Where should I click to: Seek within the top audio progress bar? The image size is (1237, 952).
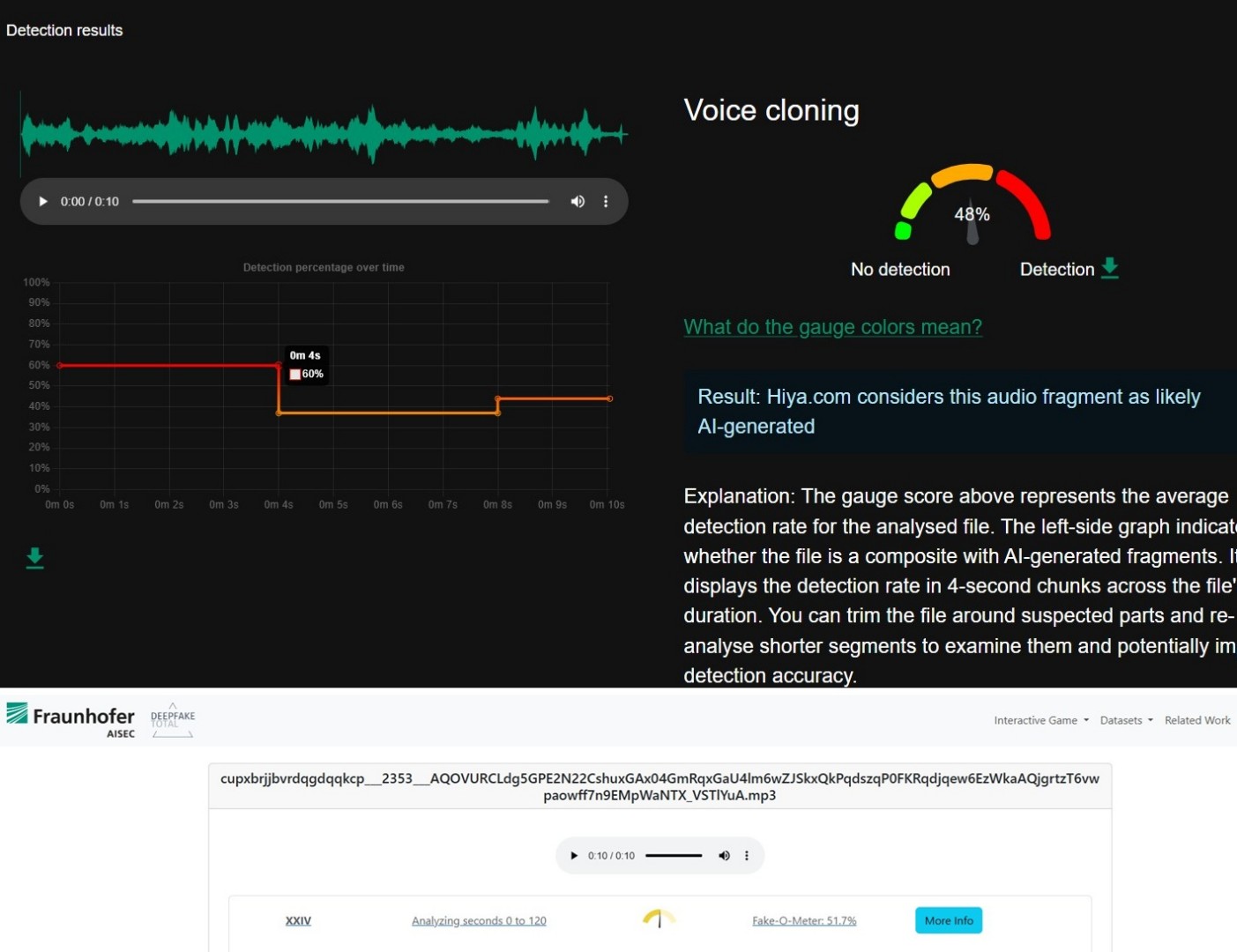click(340, 202)
